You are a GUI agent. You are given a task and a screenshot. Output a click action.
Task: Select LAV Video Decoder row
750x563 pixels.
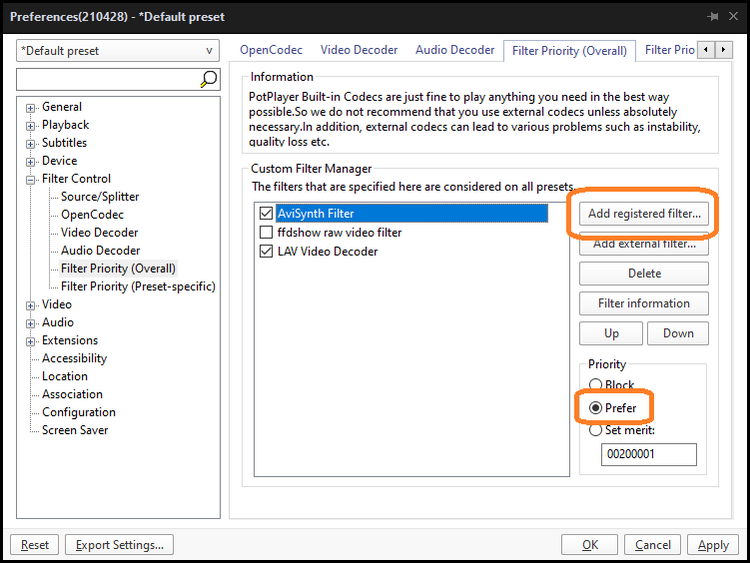(x=327, y=251)
